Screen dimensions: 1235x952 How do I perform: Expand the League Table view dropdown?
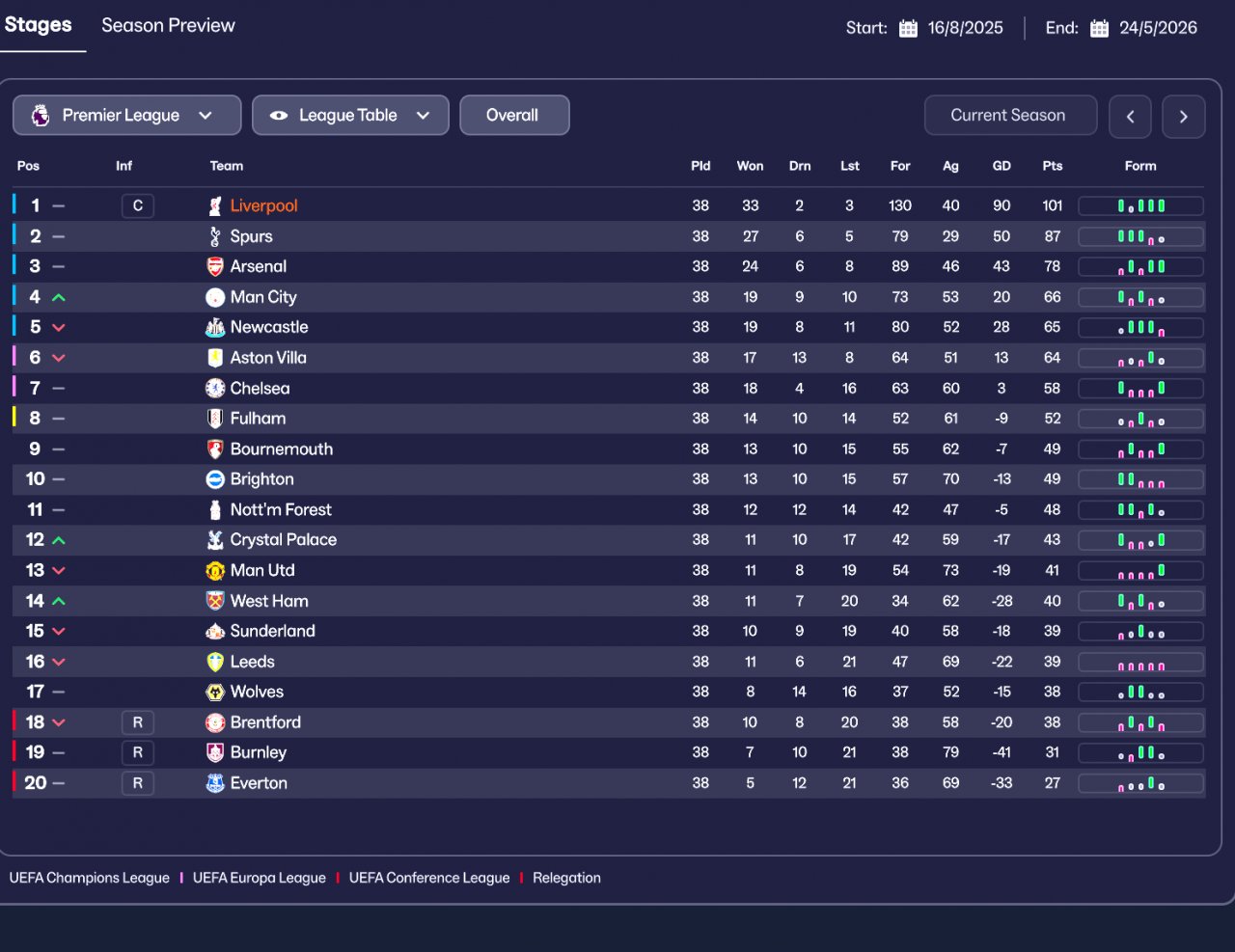pos(350,115)
